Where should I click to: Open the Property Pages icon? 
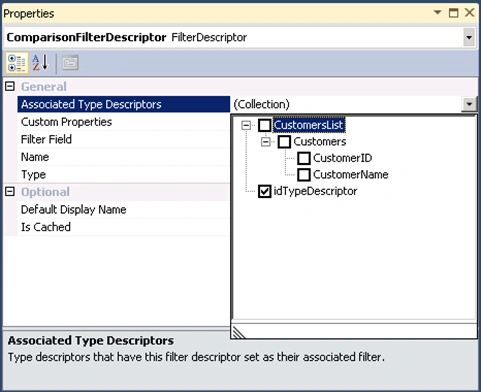click(70, 63)
